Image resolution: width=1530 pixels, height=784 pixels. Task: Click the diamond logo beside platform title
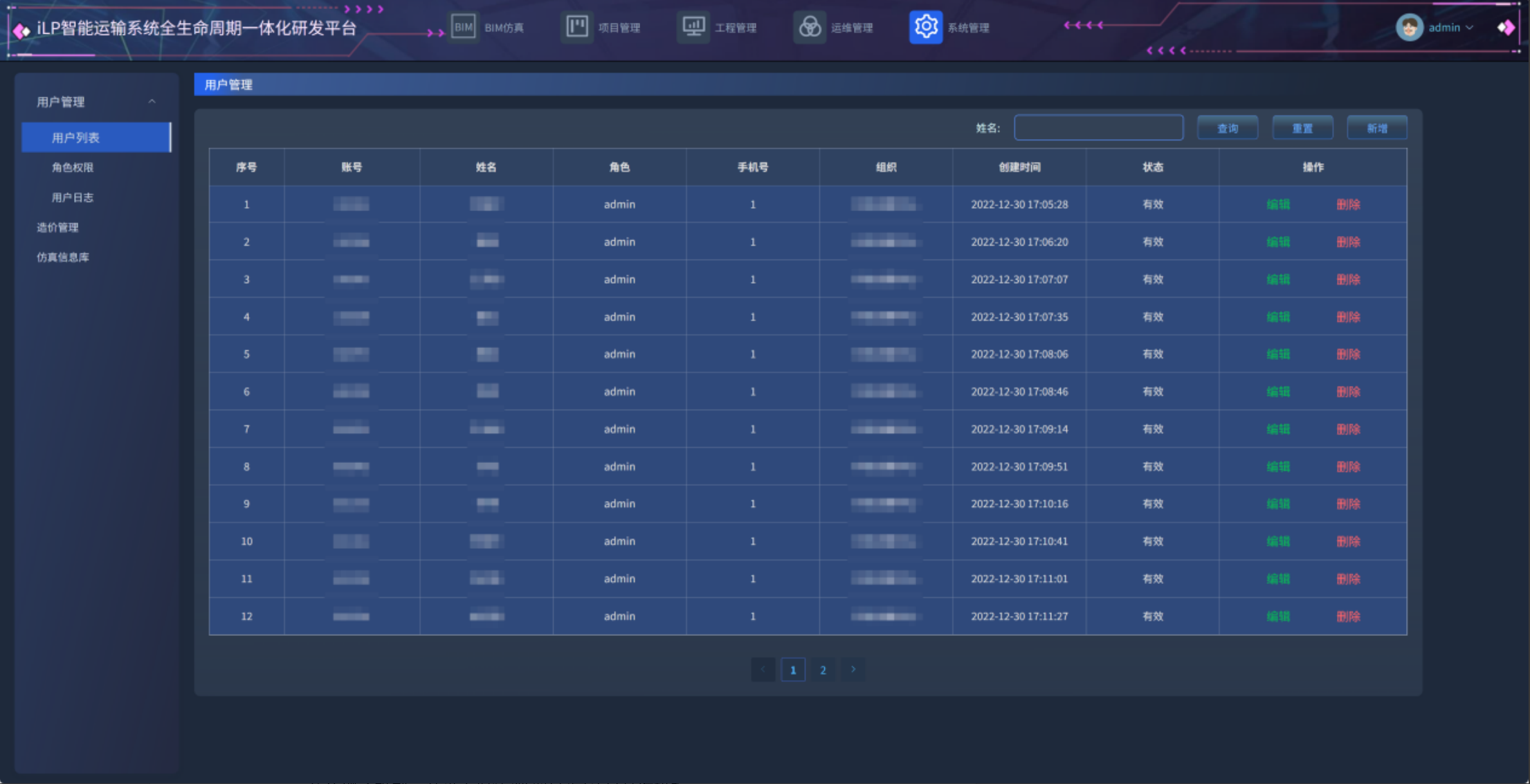click(x=21, y=30)
